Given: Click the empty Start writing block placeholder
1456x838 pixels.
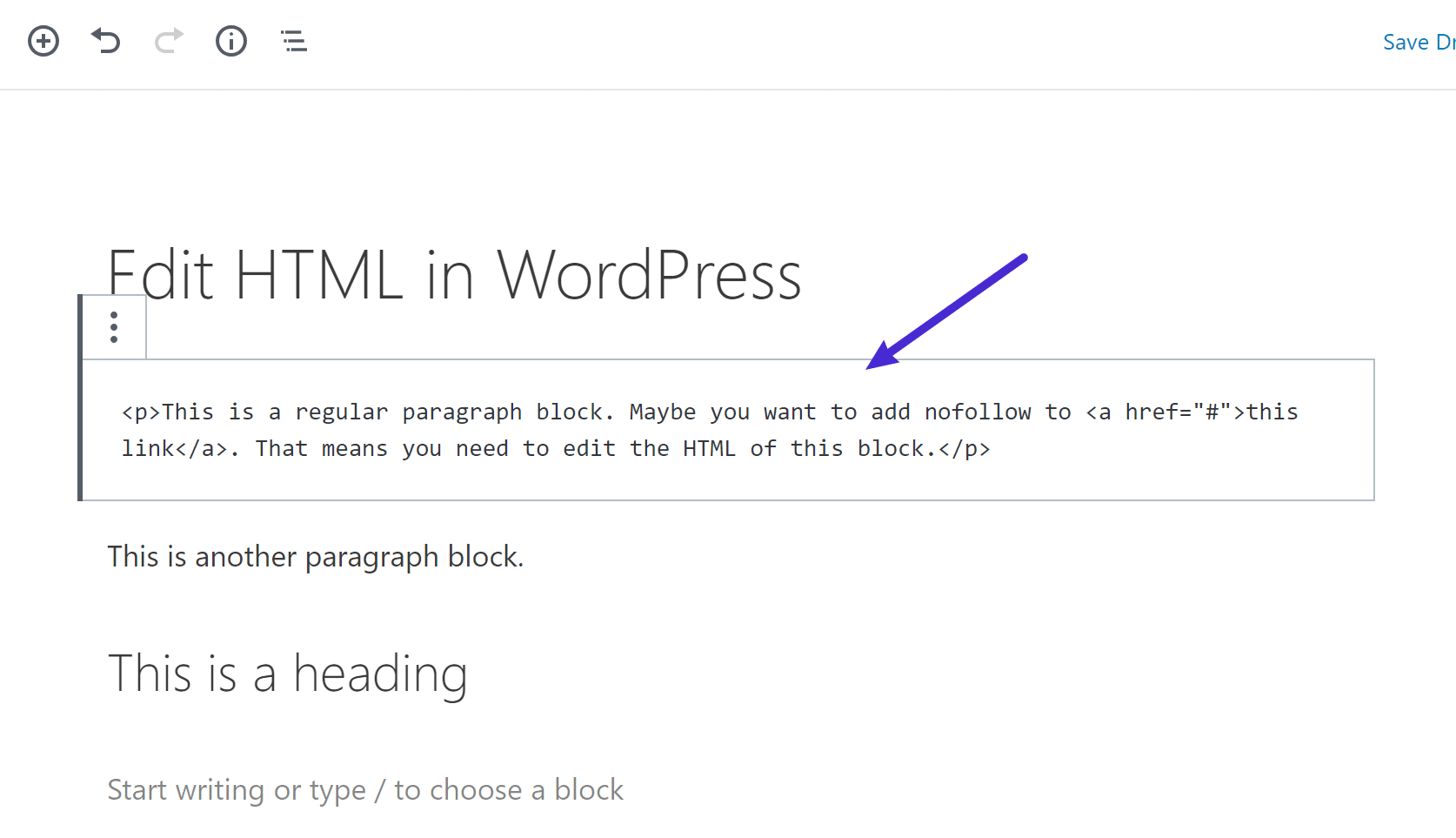Looking at the screenshot, I should 365,789.
